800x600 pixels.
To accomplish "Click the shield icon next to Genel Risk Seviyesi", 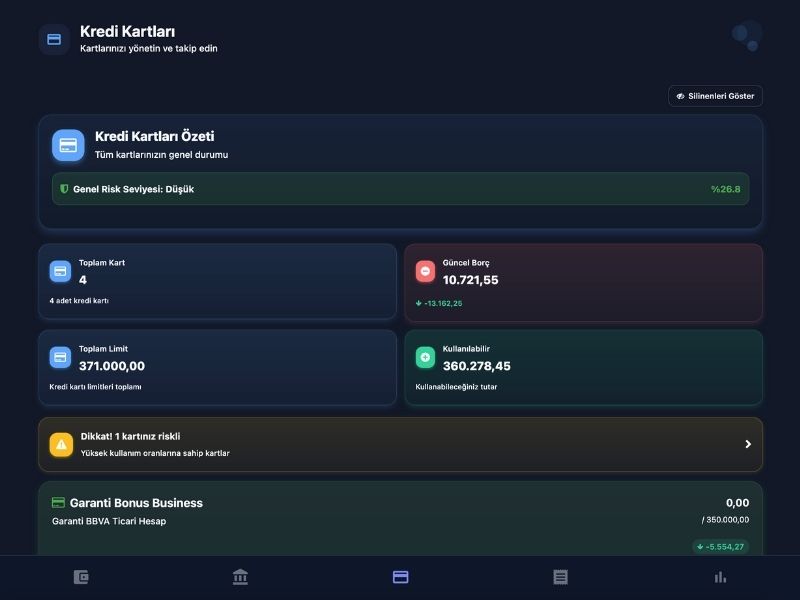I will (64, 189).
